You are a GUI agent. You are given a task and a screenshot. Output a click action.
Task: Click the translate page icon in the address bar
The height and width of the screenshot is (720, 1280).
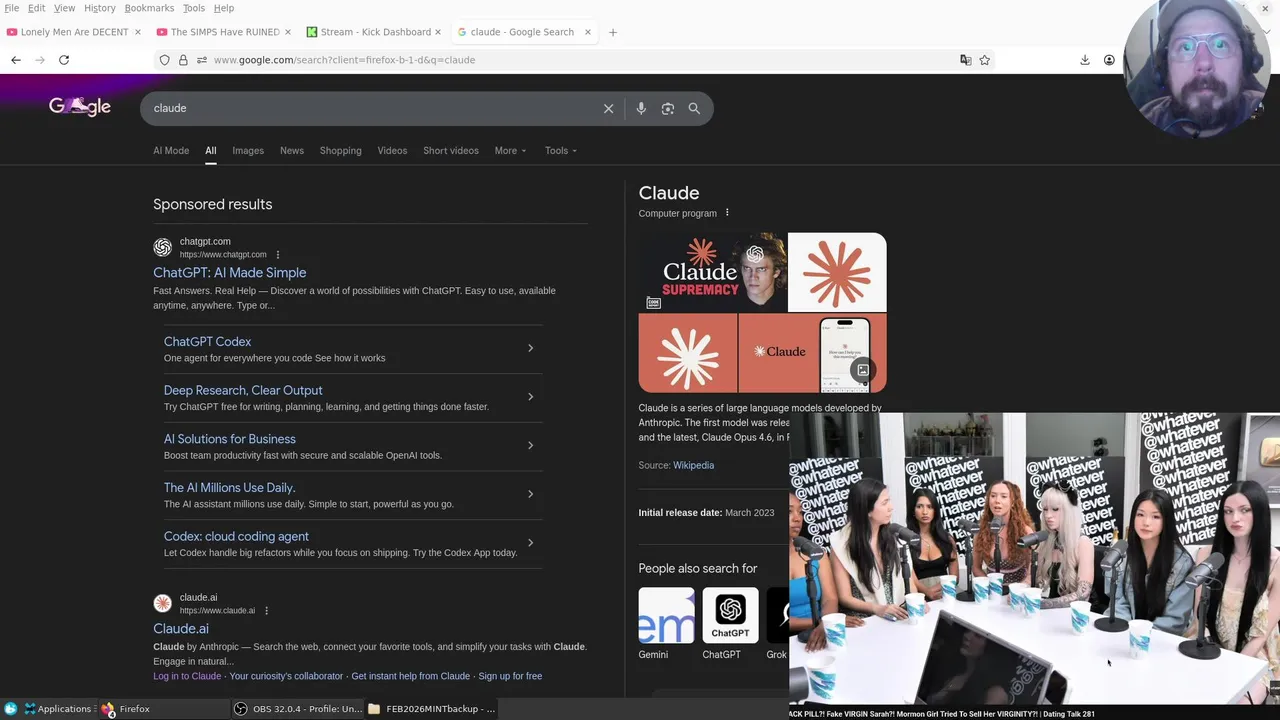[x=965, y=60]
